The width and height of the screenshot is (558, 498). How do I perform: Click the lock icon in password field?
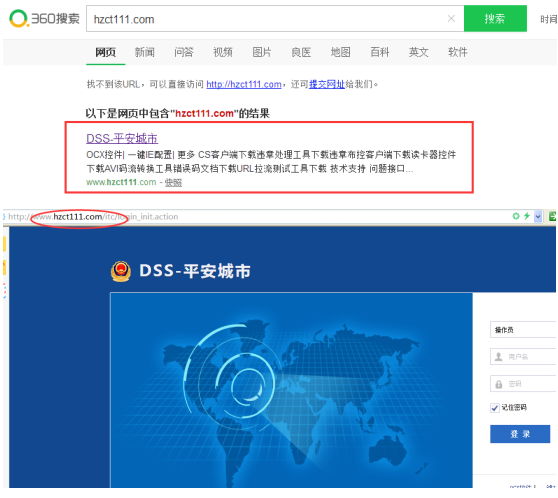pyautogui.click(x=499, y=384)
